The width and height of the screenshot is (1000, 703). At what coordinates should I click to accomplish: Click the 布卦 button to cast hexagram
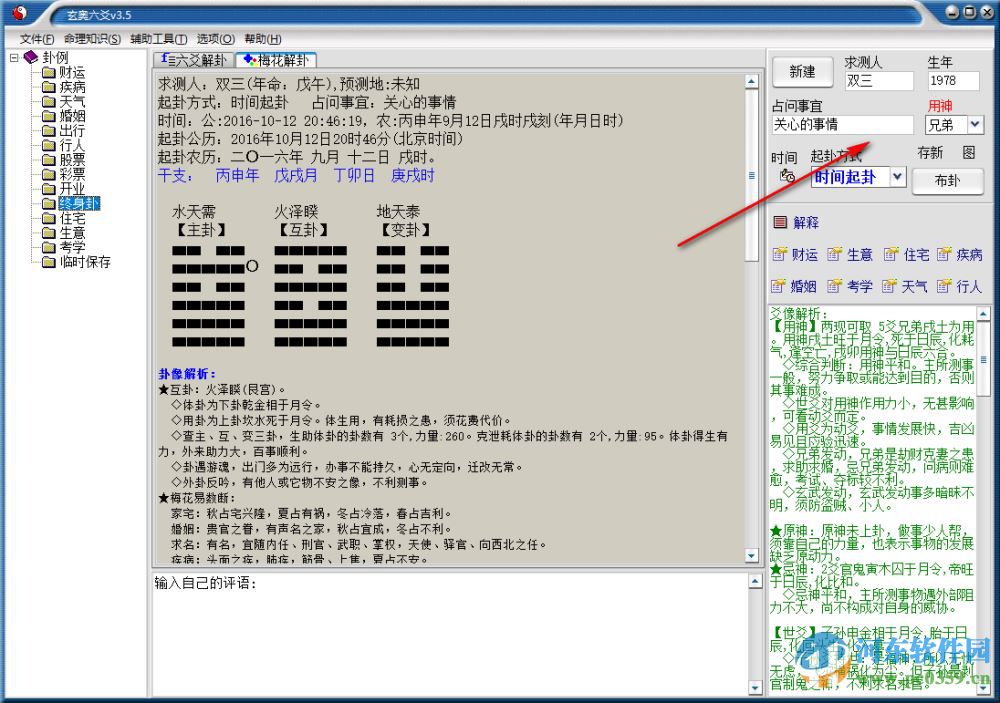(946, 182)
